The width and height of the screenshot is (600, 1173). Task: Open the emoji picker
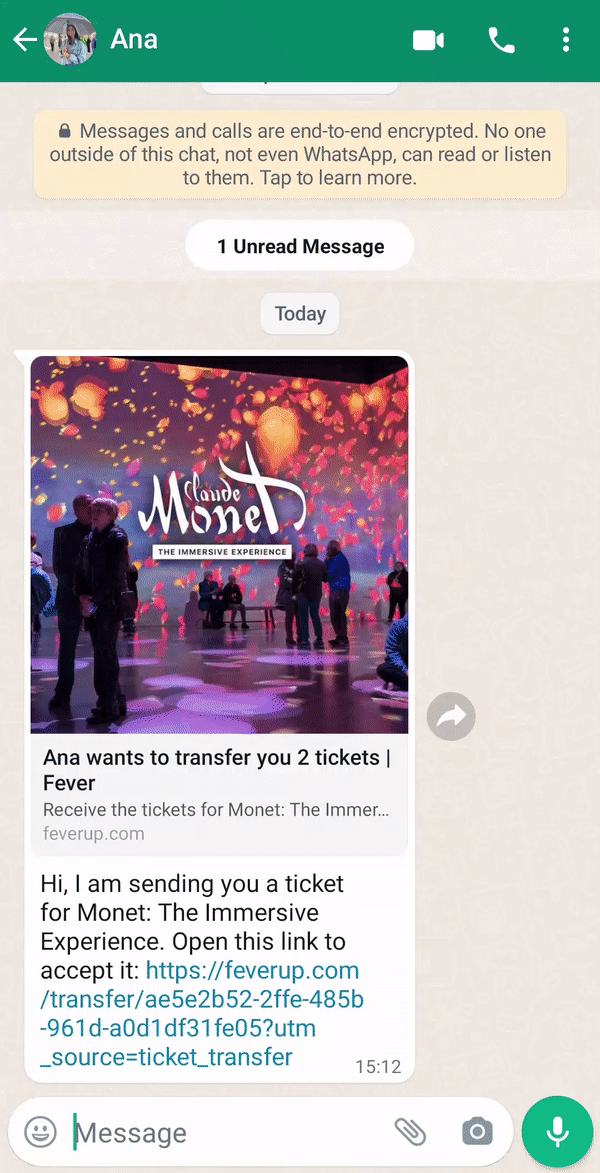pos(40,1132)
